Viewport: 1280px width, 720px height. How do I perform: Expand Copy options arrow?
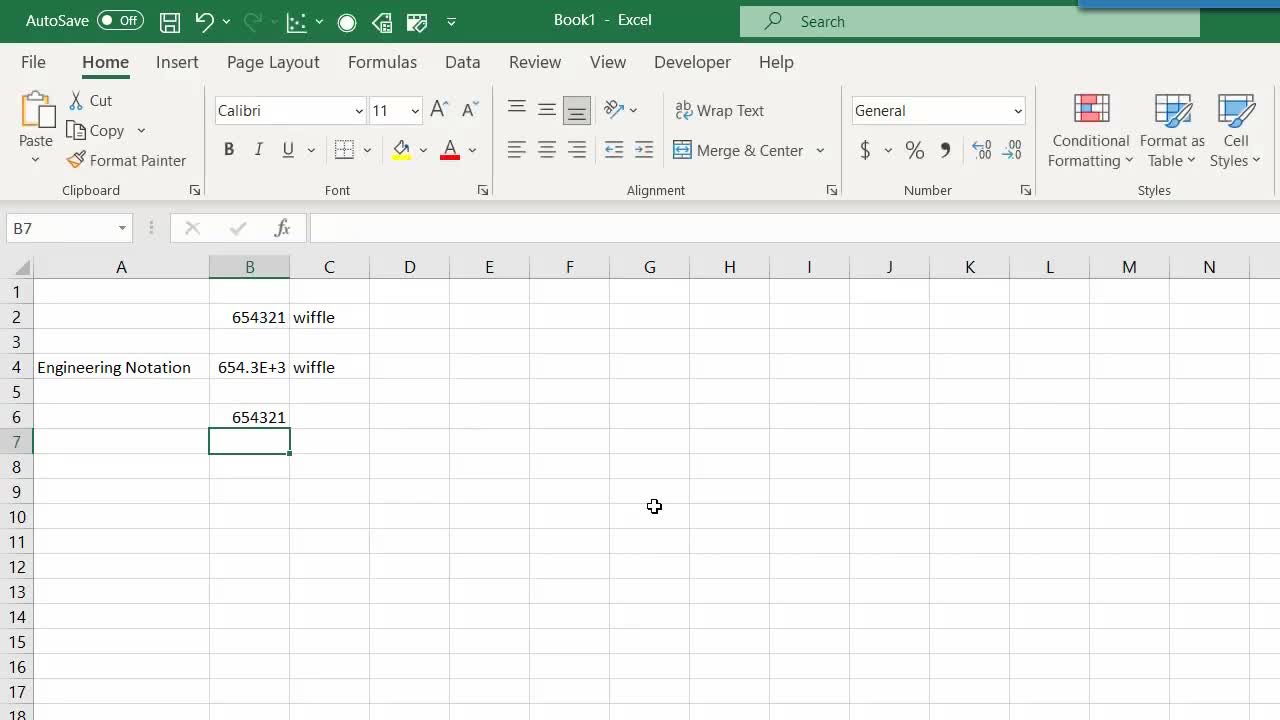point(141,130)
